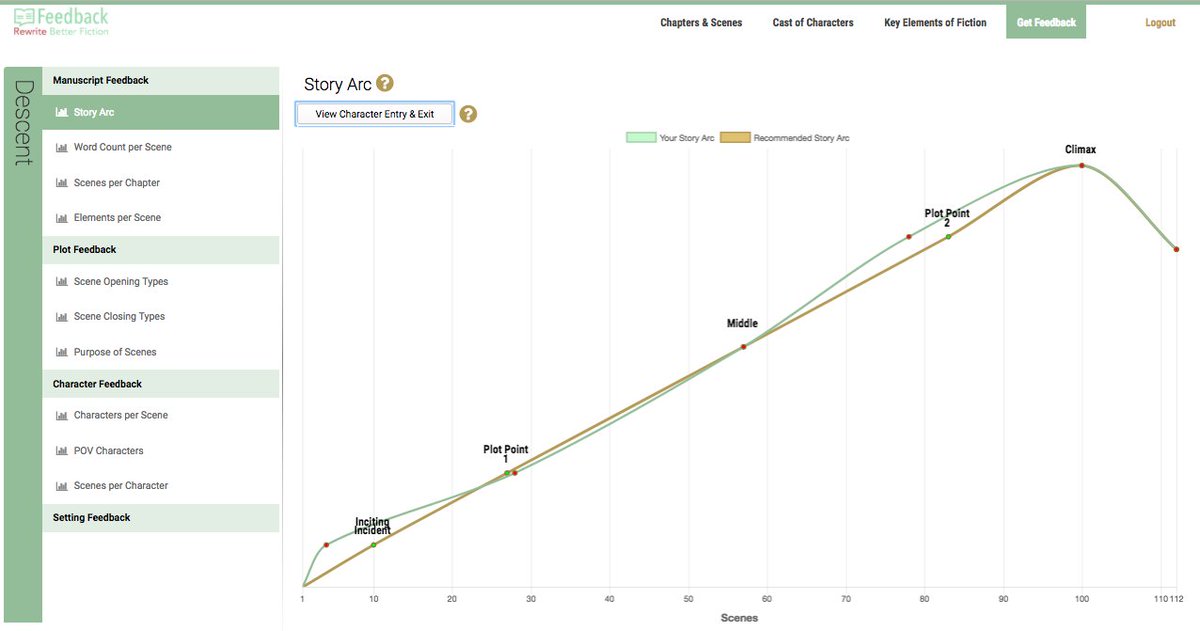Viewport: 1200px width, 631px height.
Task: Click the bar chart icon beside Story Arc
Action: tap(62, 113)
